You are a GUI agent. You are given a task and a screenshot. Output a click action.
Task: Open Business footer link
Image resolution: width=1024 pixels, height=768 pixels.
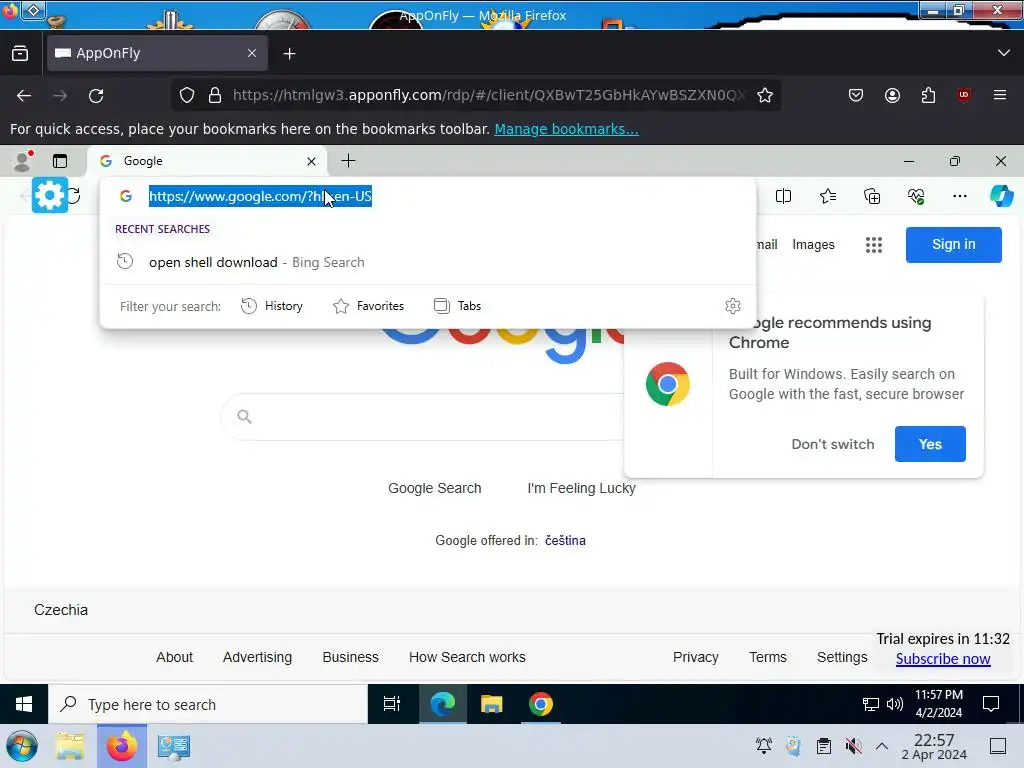350,657
